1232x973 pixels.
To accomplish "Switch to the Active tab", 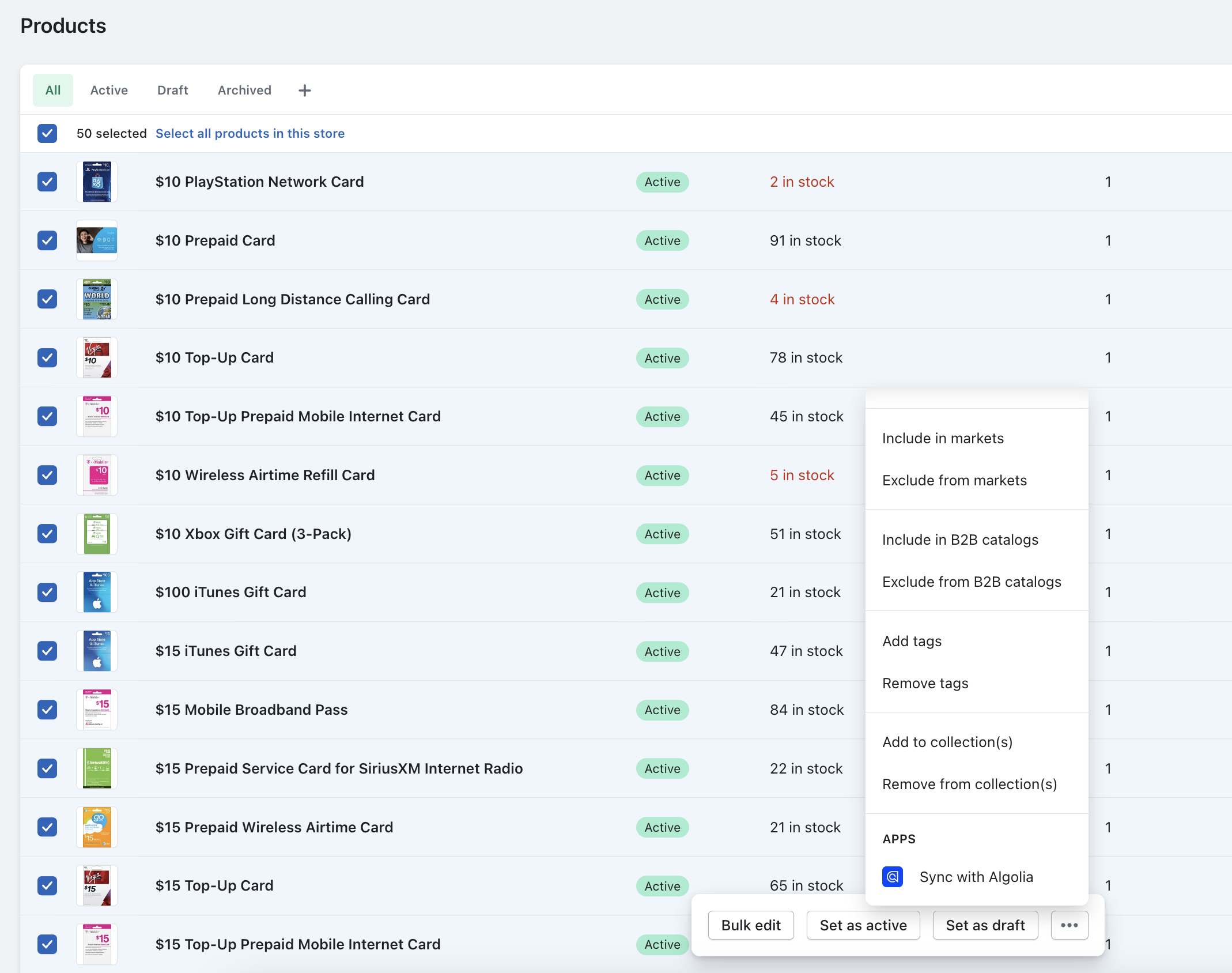I will (x=109, y=90).
